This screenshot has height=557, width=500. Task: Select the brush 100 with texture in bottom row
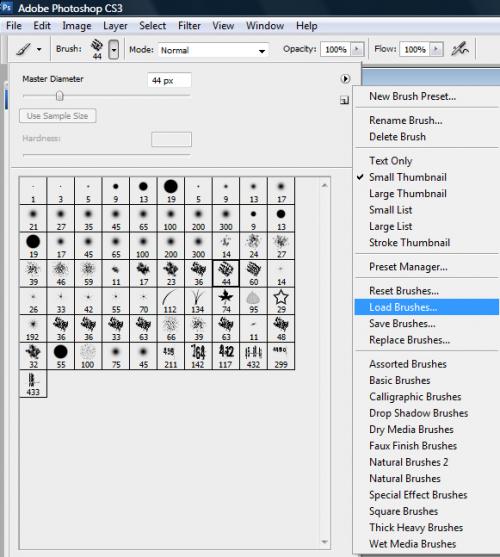point(88,356)
